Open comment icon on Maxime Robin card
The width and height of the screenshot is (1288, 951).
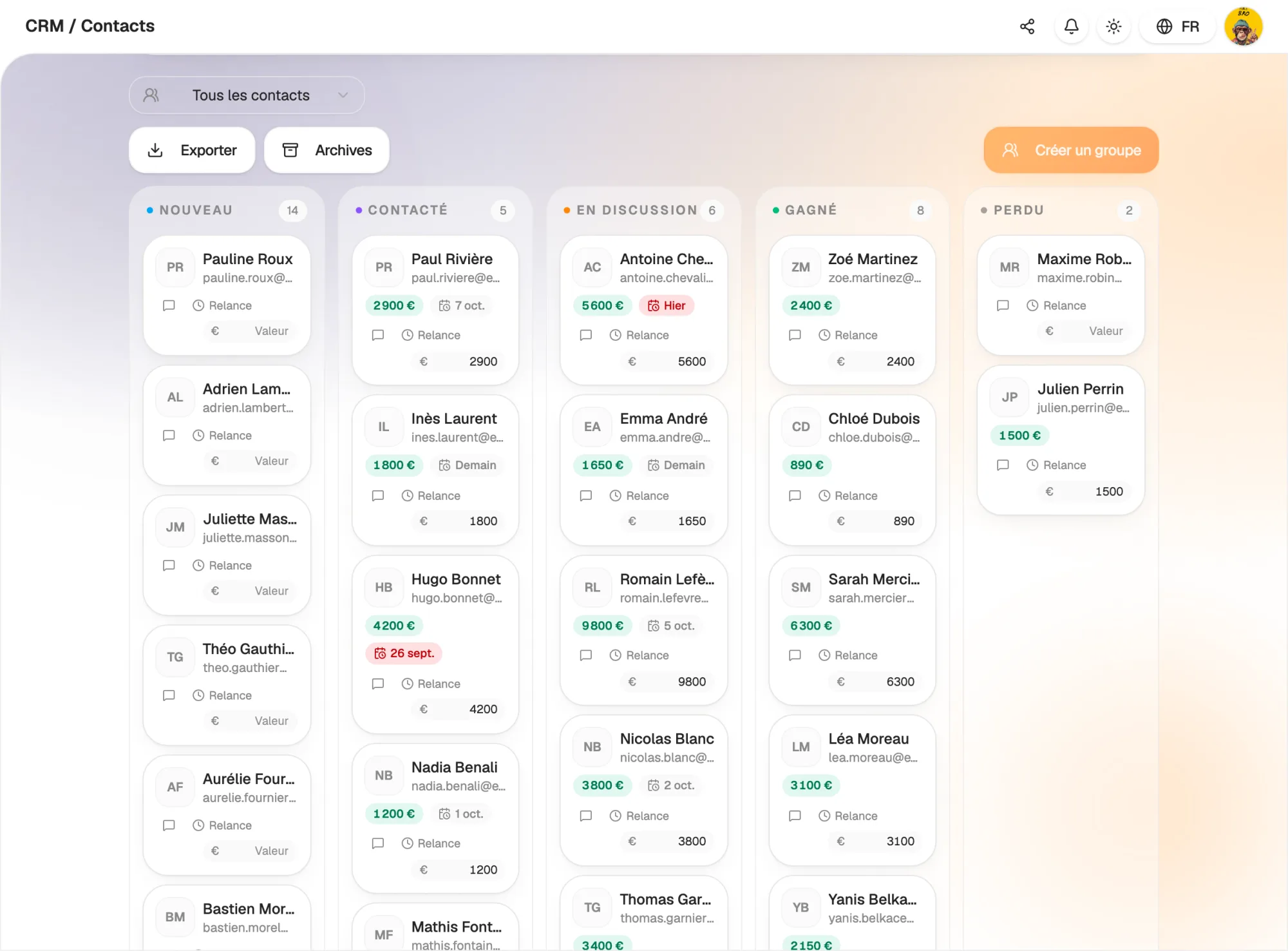[x=1003, y=305]
